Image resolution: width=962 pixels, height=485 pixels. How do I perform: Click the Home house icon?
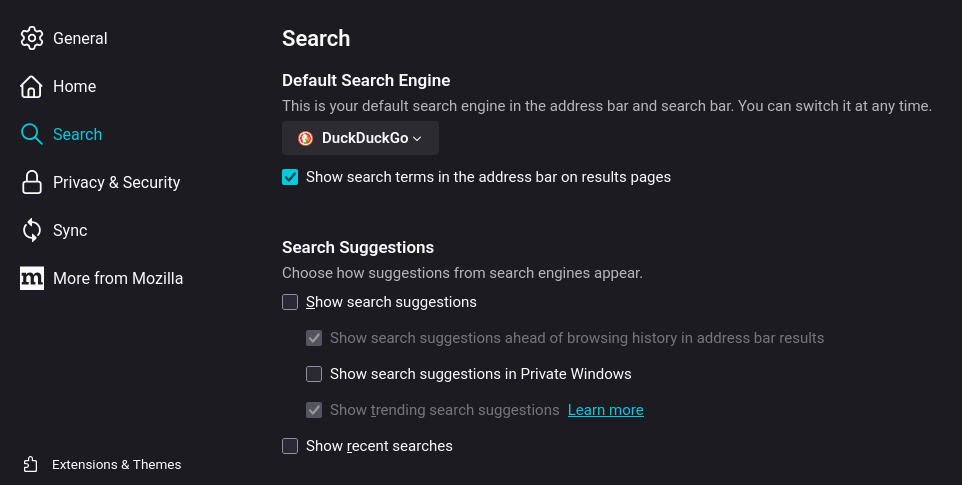click(x=32, y=86)
